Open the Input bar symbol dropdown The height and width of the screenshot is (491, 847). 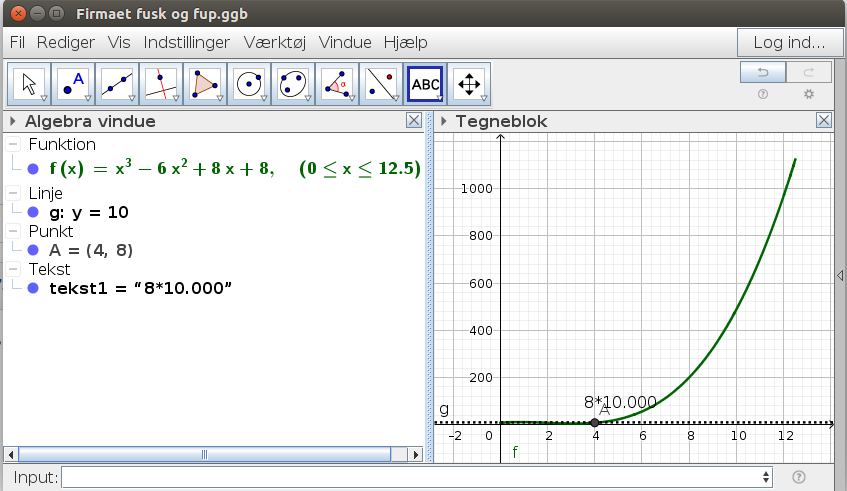(766, 477)
